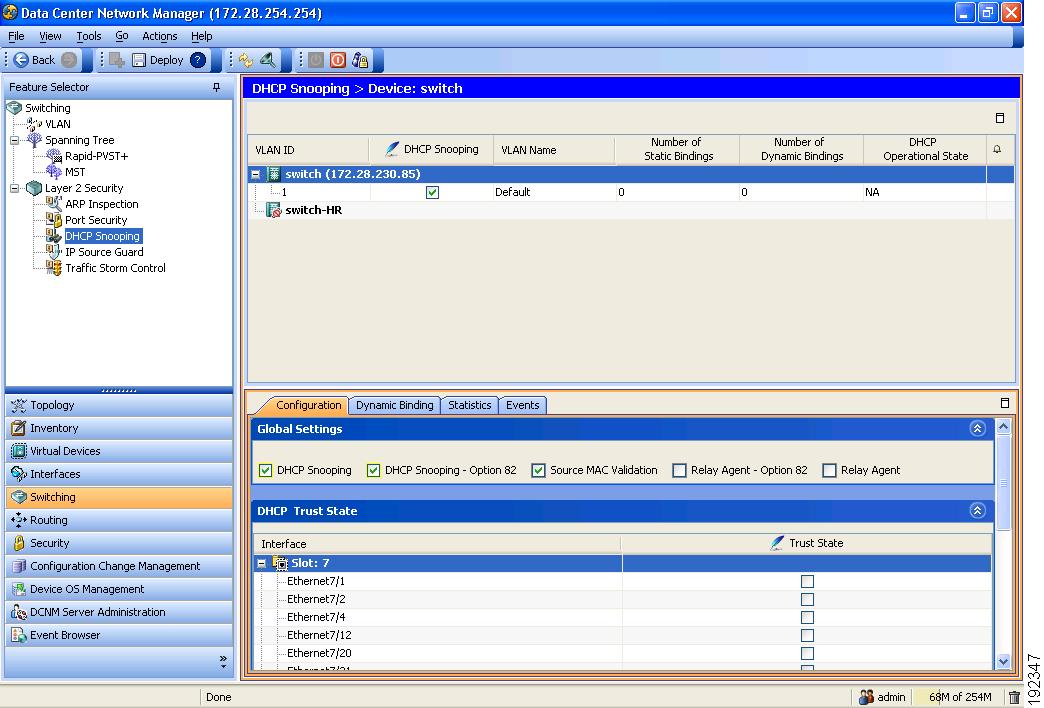The image size is (1044, 708).
Task: Enable Relay Agent - Option 82 checkbox
Action: pos(680,470)
